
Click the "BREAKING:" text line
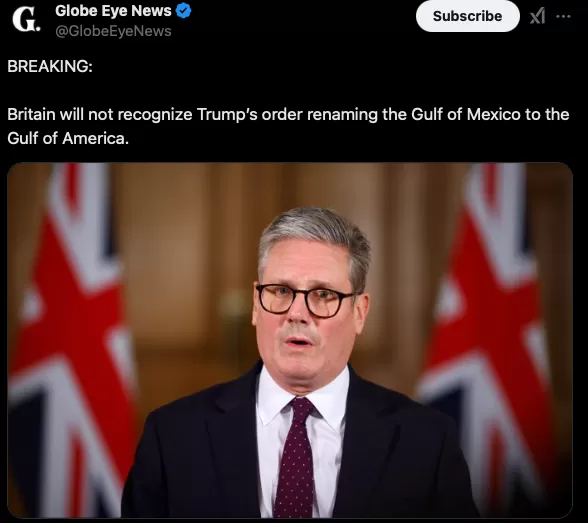pyautogui.click(x=50, y=66)
